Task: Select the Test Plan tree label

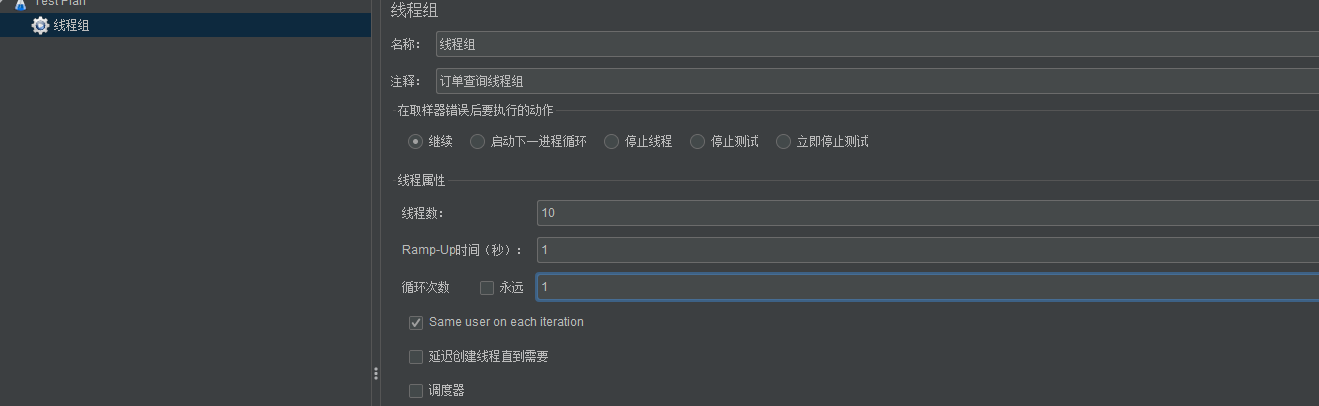Action: pyautogui.click(x=59, y=3)
